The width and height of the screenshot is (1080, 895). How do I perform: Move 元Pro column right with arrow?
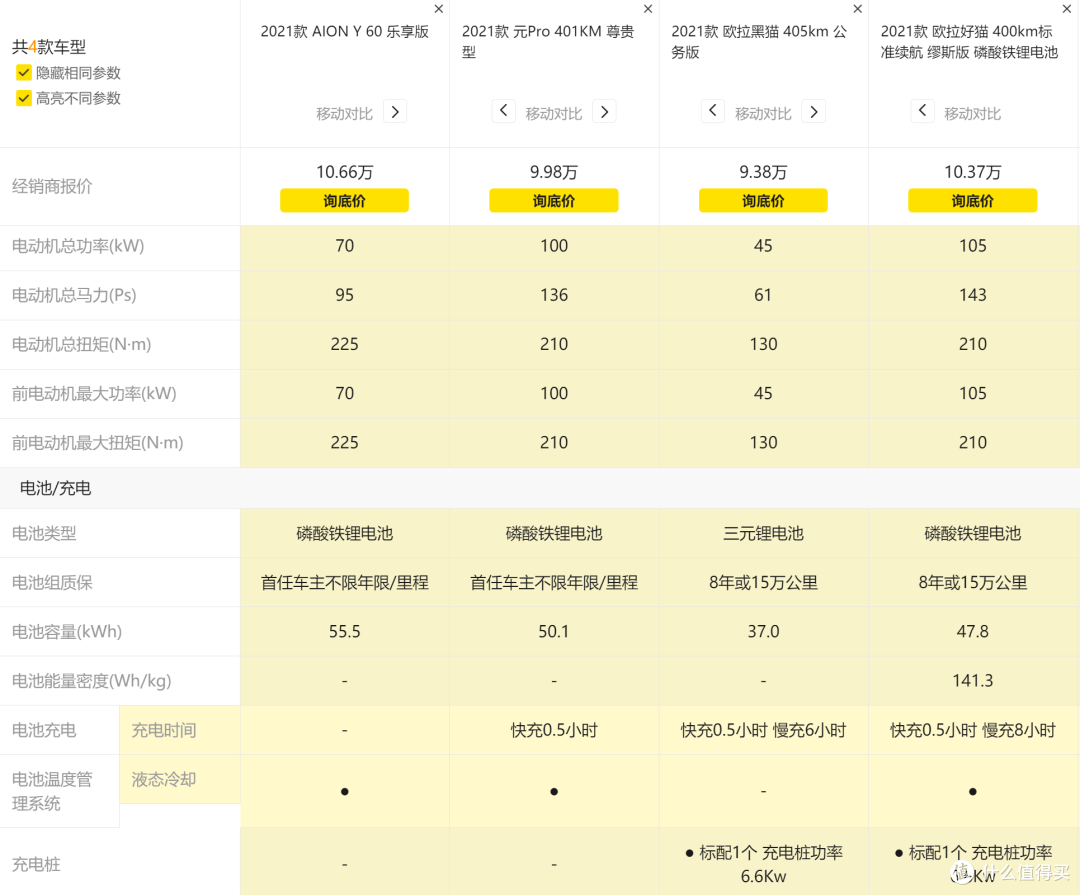tap(605, 112)
